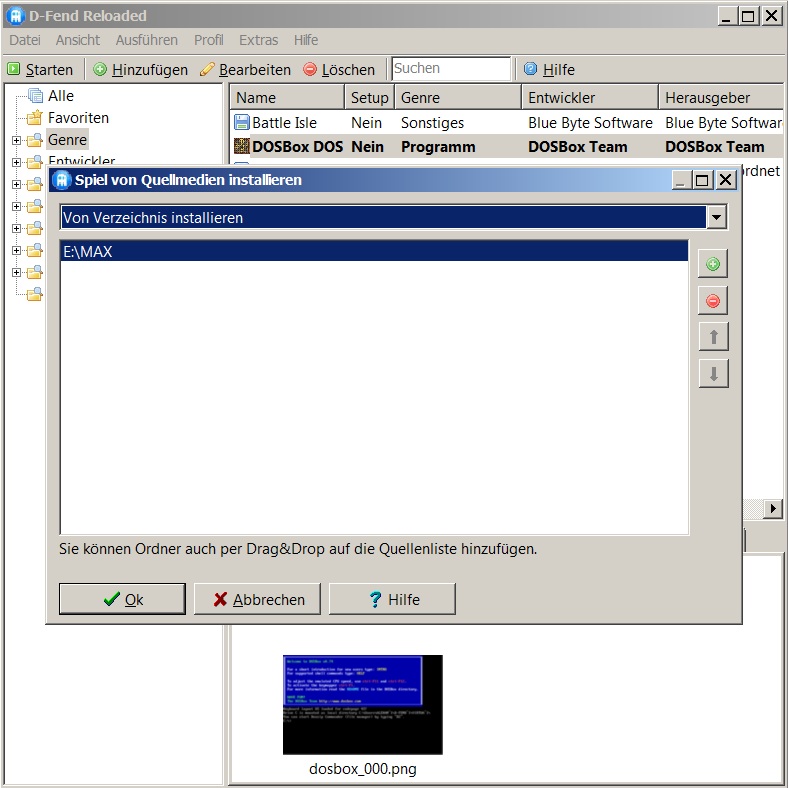
Task: Open the installation type dropdown arrow
Action: [x=717, y=217]
